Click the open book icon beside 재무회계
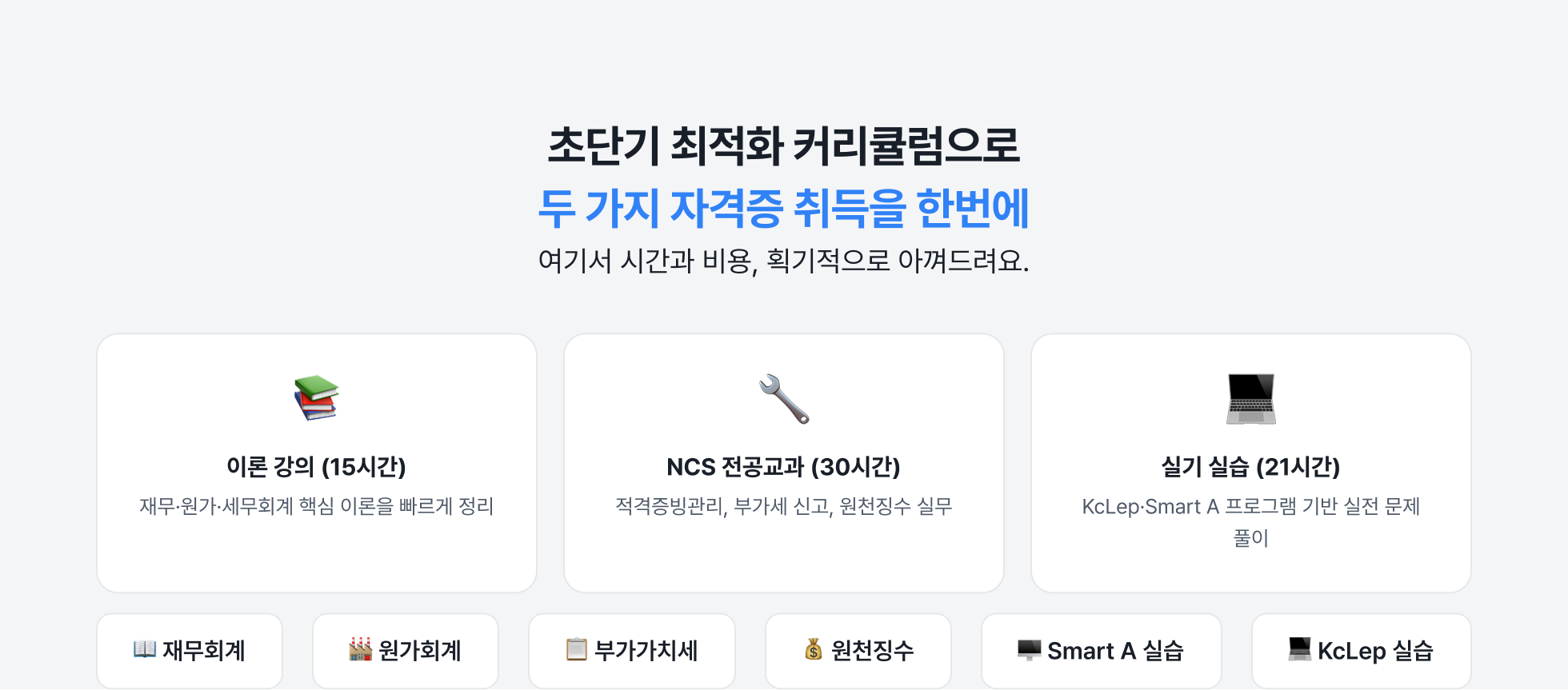 coord(145,649)
